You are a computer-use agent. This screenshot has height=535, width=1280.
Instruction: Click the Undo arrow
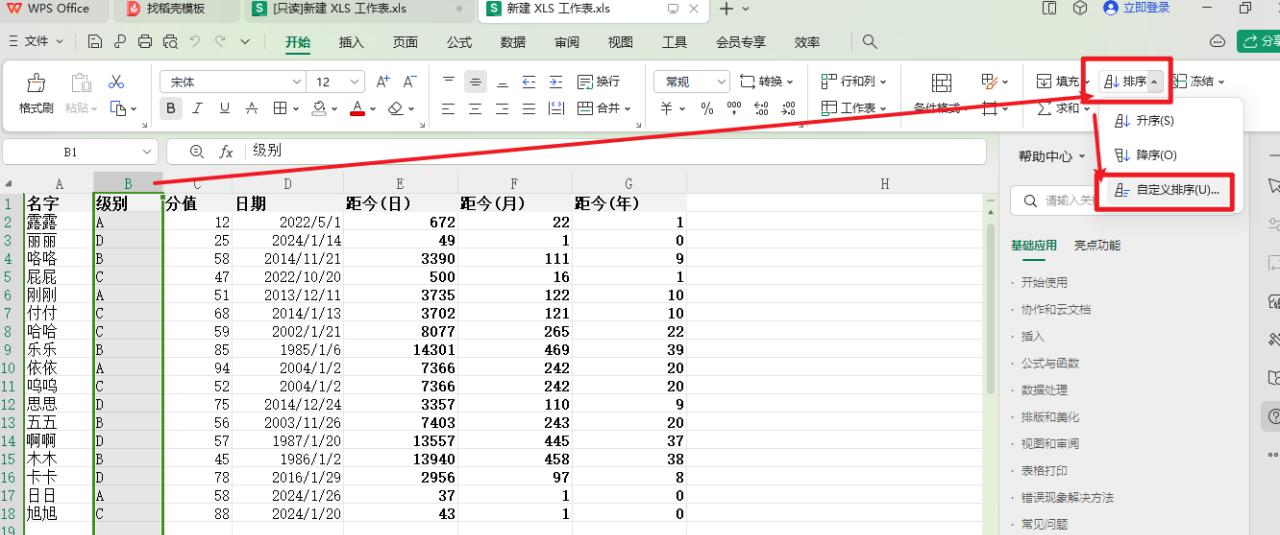[195, 42]
